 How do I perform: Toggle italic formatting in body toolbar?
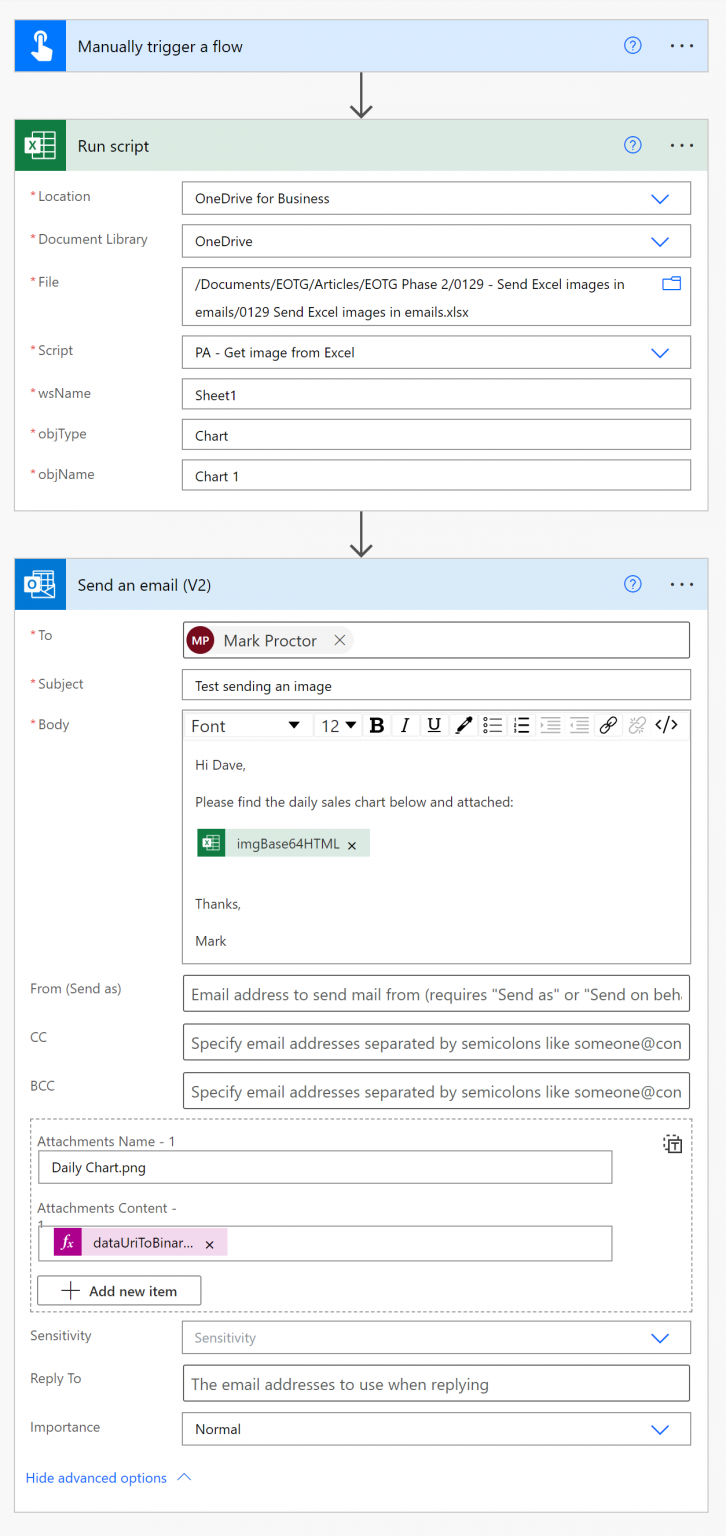405,726
